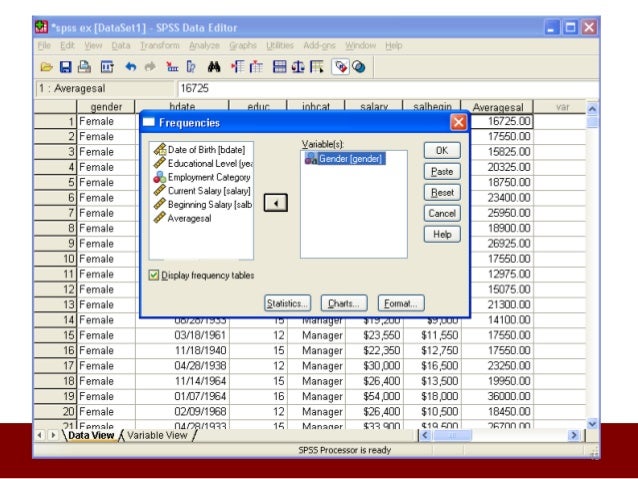Viewport: 638px width, 479px height.
Task: Open the Help menu
Action: (393, 45)
